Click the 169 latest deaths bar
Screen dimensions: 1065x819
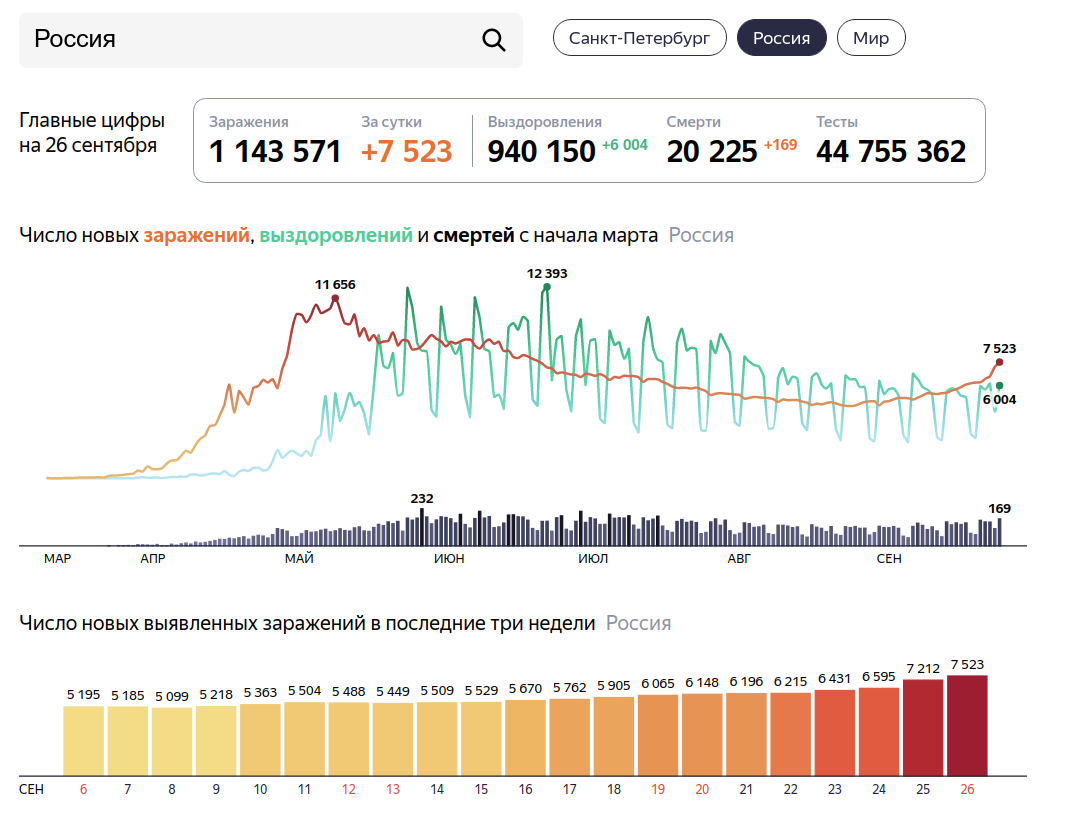(x=999, y=531)
